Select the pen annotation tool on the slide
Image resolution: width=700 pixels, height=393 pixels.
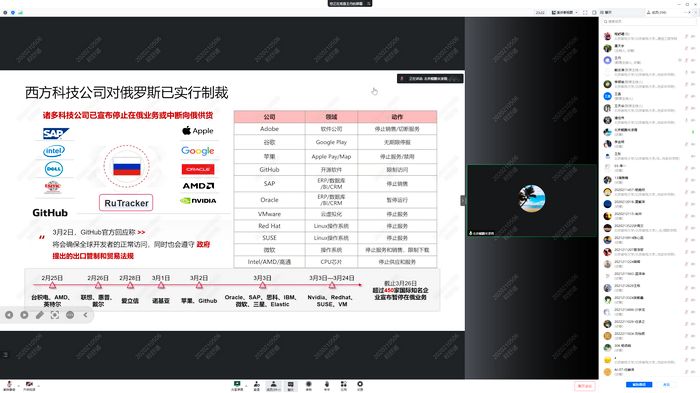click(x=40, y=315)
